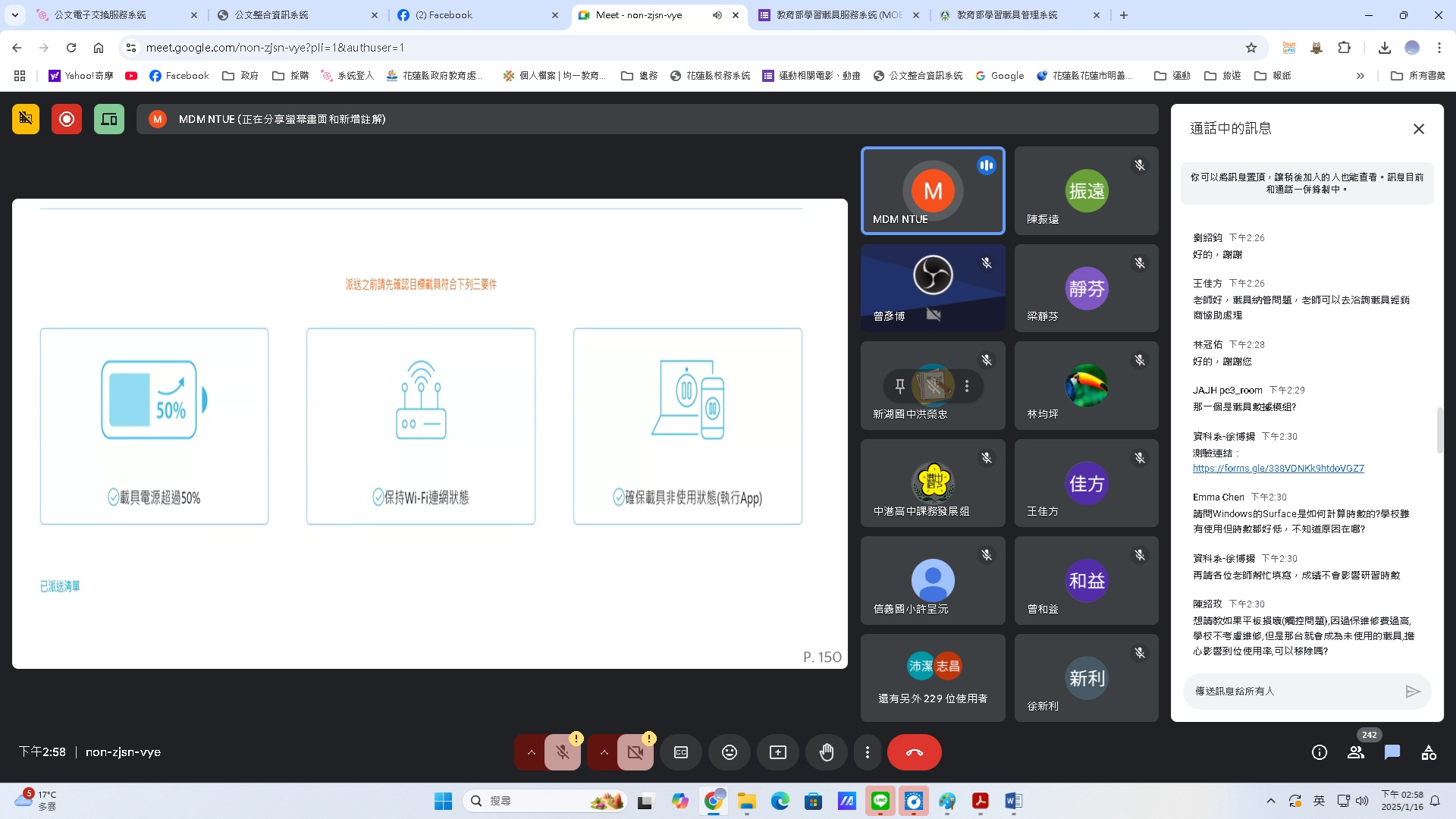
Task: Toggle closed captions button
Action: tap(681, 752)
